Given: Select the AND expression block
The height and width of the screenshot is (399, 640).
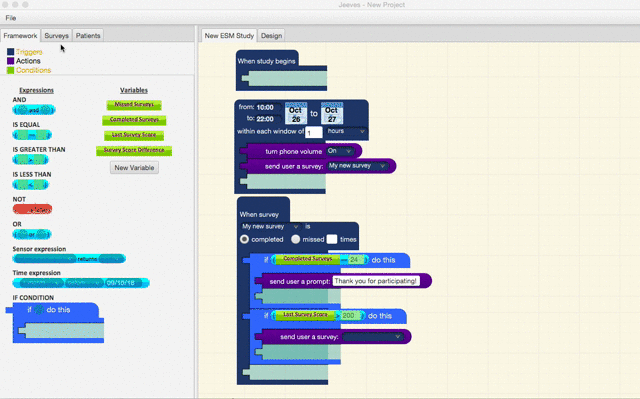Looking at the screenshot, I should click(x=34, y=110).
